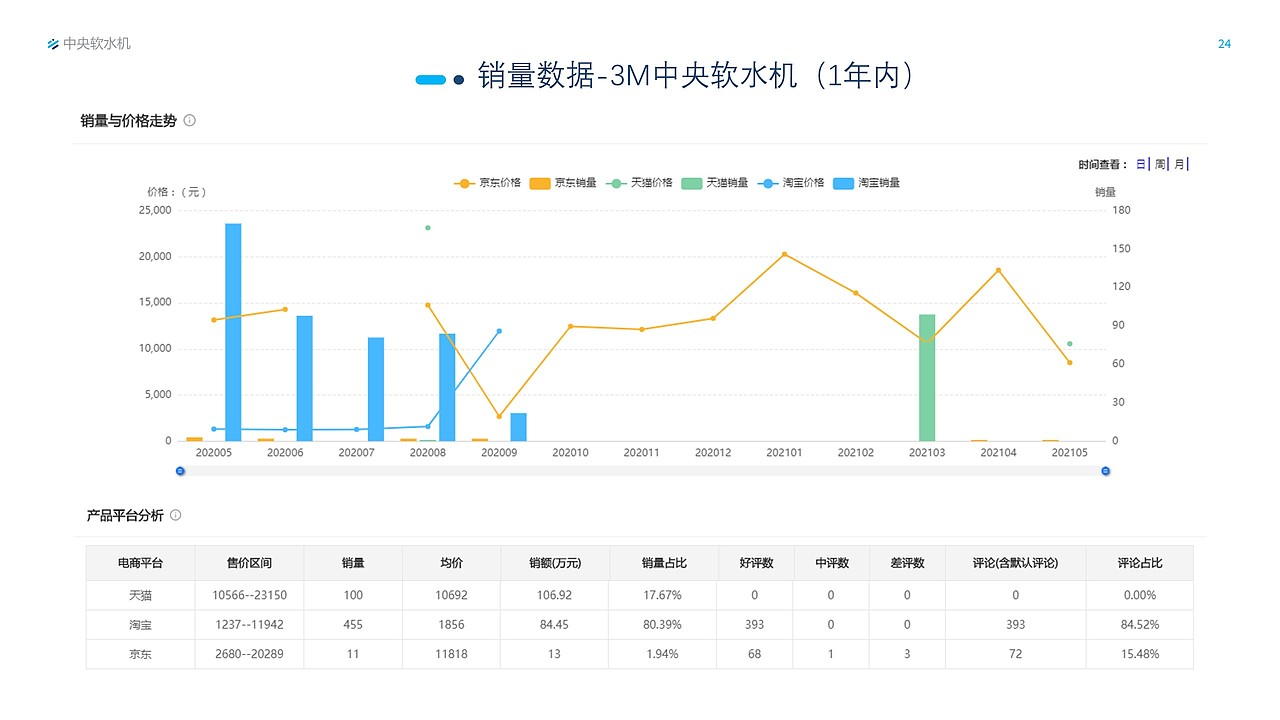Click the chart zoom slider track
This screenshot has width=1280, height=720.
pos(643,470)
